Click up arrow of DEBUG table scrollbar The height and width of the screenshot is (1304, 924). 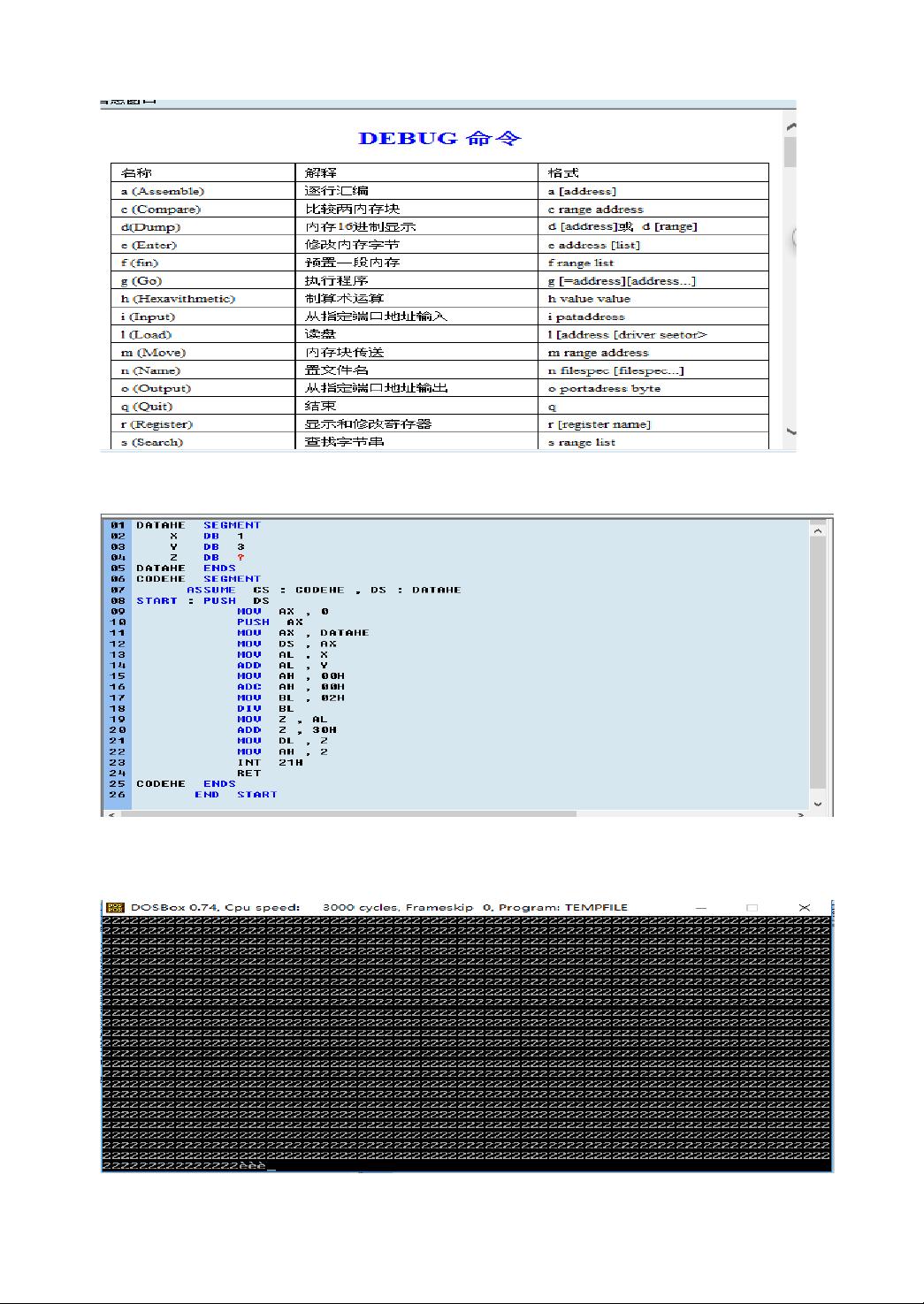pos(790,127)
